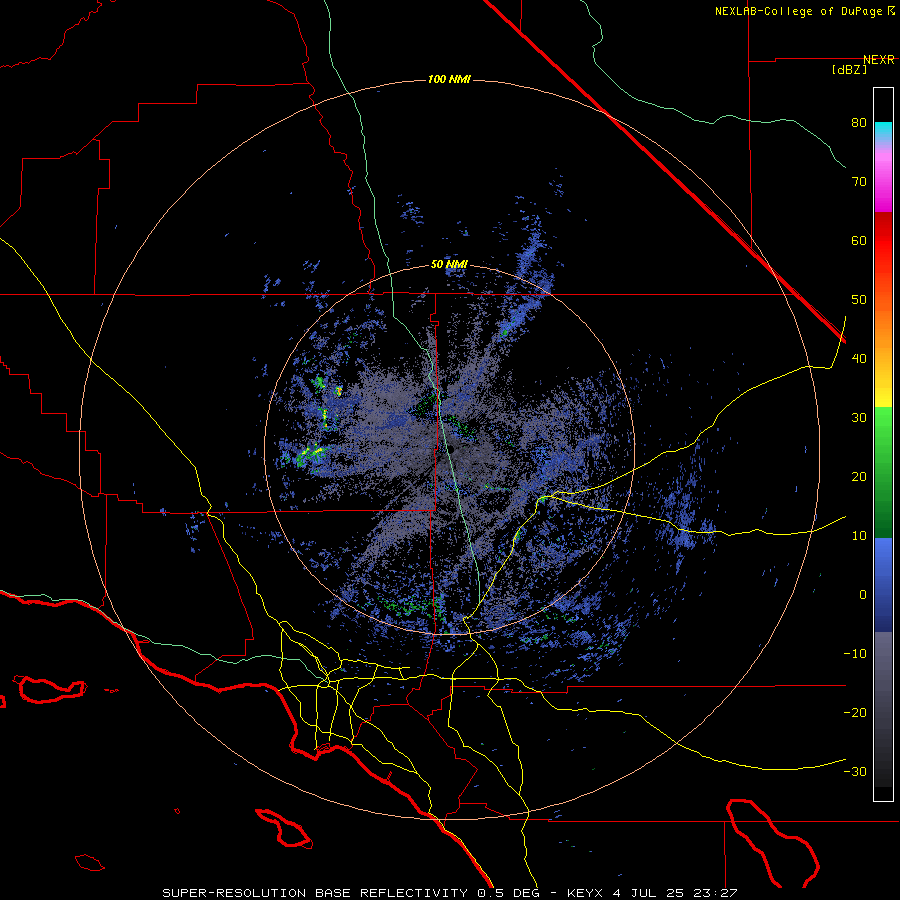The height and width of the screenshot is (900, 900).
Task: Click the -30 value on the dBZ scale
Action: [855, 772]
